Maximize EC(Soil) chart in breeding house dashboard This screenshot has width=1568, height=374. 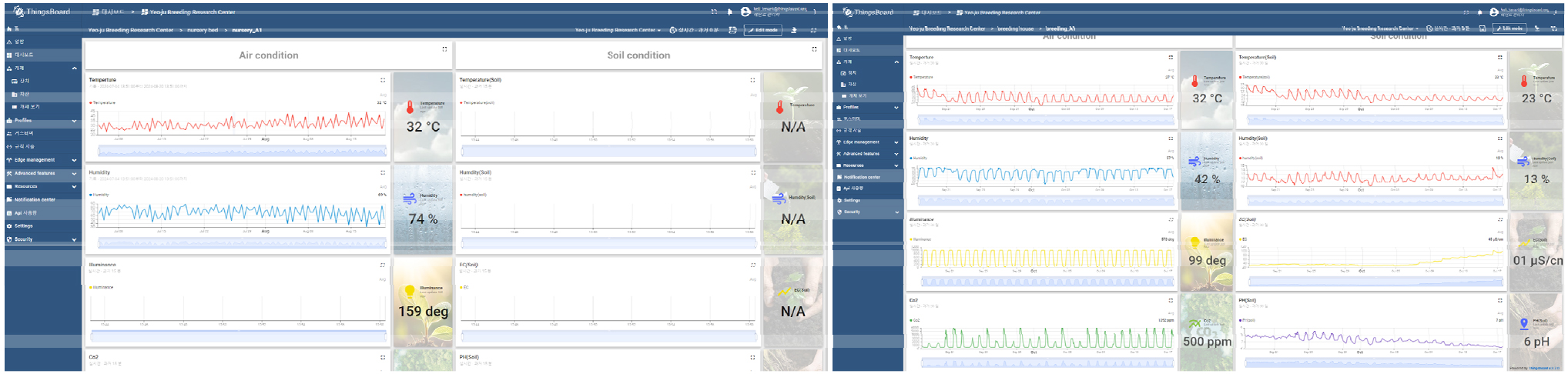(x=1499, y=219)
